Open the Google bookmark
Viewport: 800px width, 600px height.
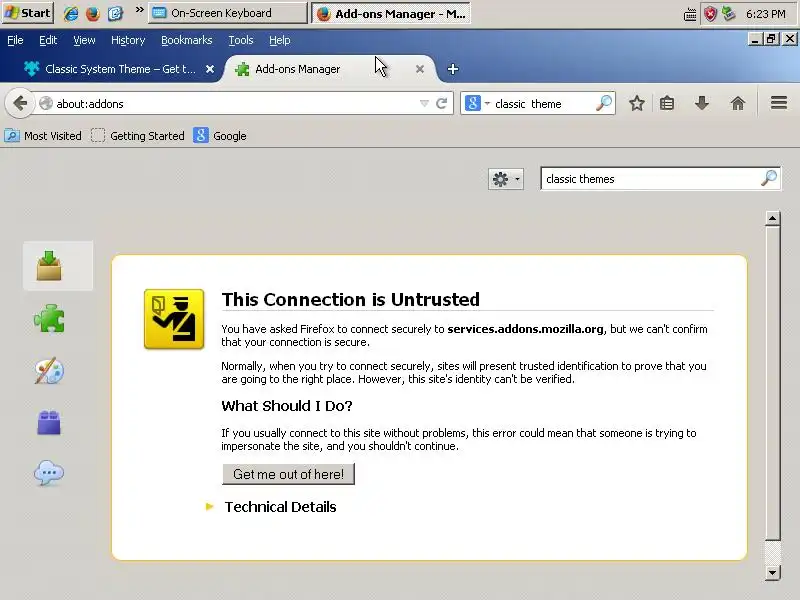click(220, 136)
